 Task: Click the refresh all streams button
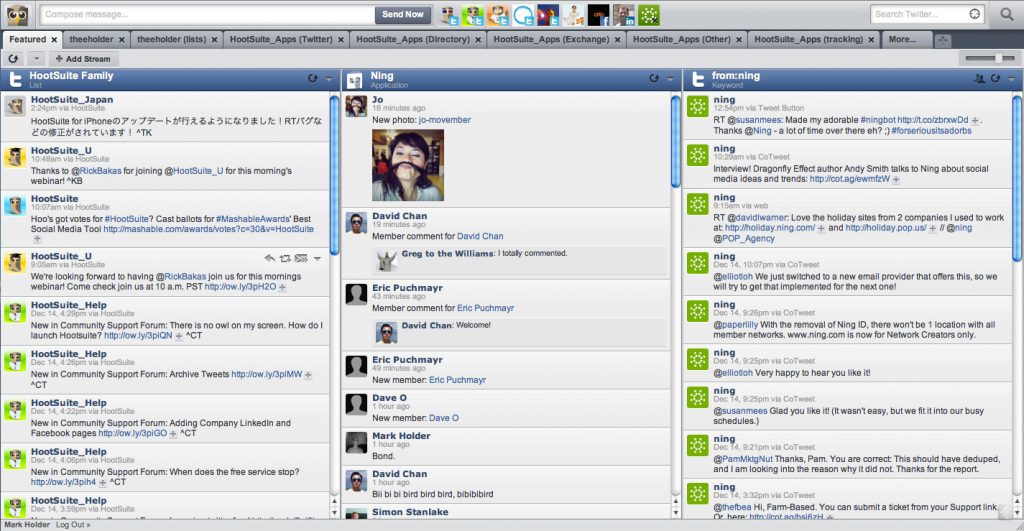pyautogui.click(x=14, y=59)
